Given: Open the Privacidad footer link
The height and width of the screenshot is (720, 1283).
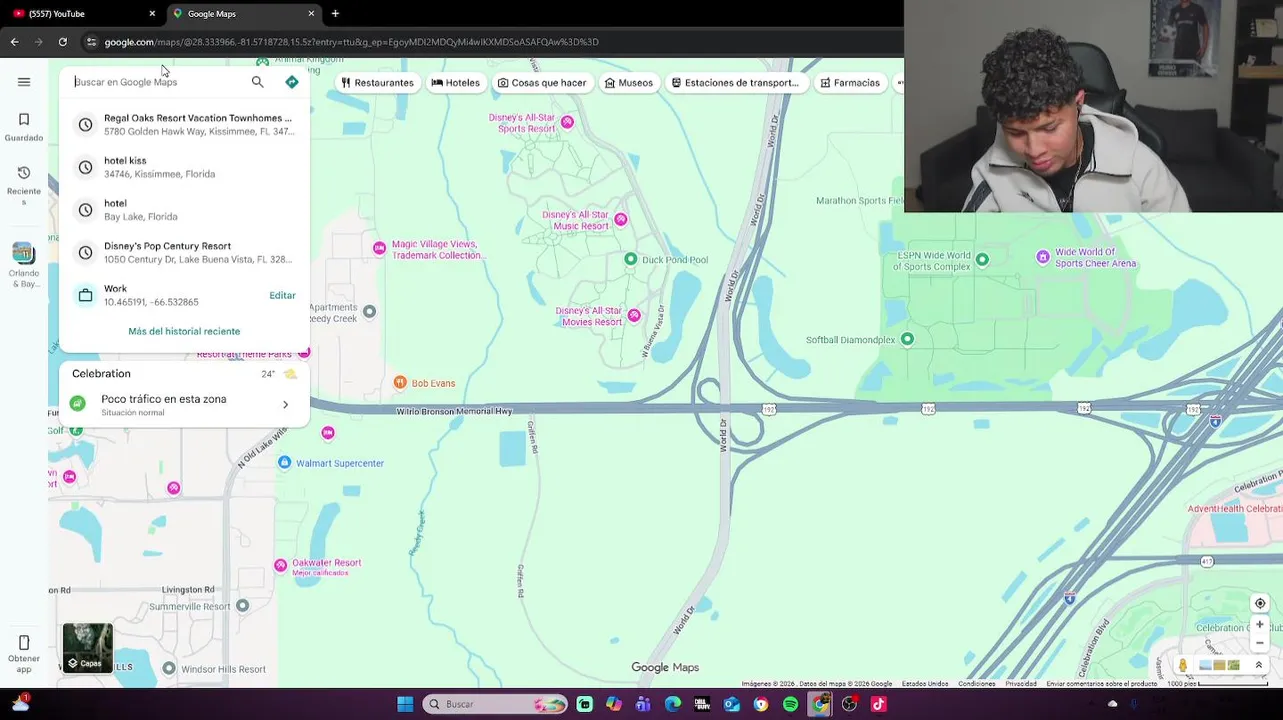Looking at the screenshot, I should point(1021,684).
